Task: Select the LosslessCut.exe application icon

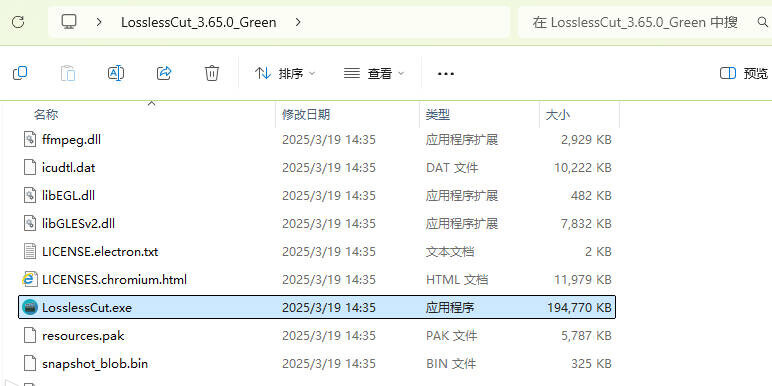Action: click(30, 308)
